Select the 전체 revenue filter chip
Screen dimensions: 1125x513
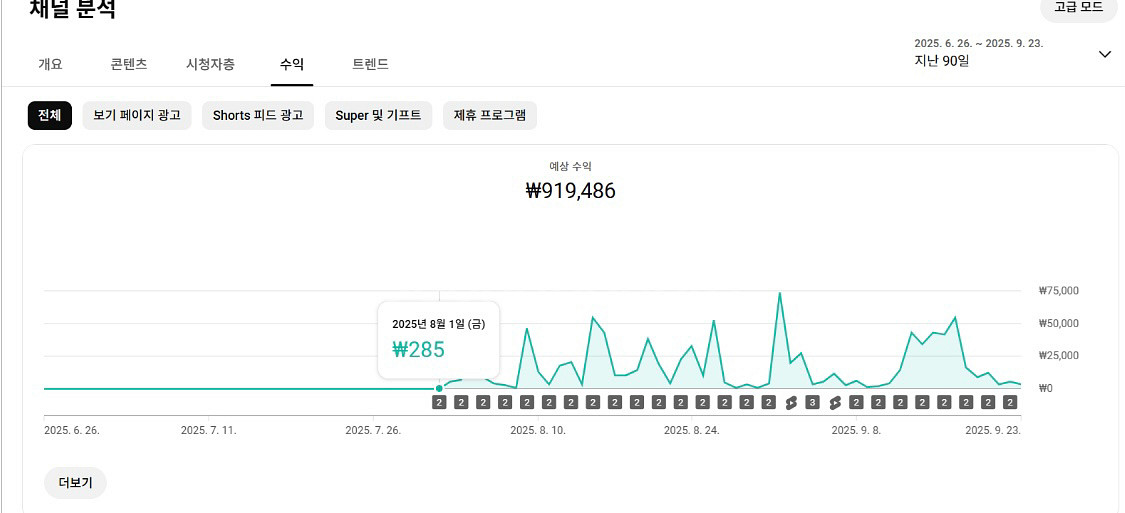click(50, 115)
